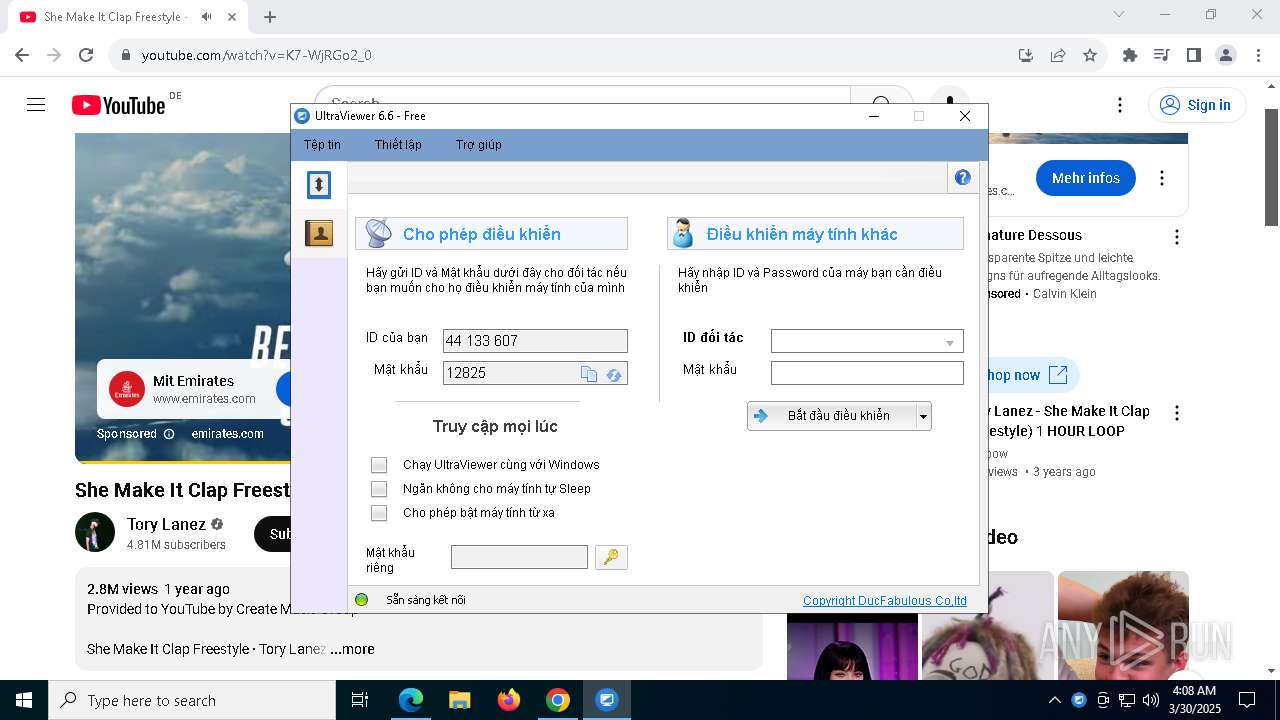Enable Chạy UltraViewer cùng với Windows checkbox
The image size is (1280, 720).
point(379,465)
